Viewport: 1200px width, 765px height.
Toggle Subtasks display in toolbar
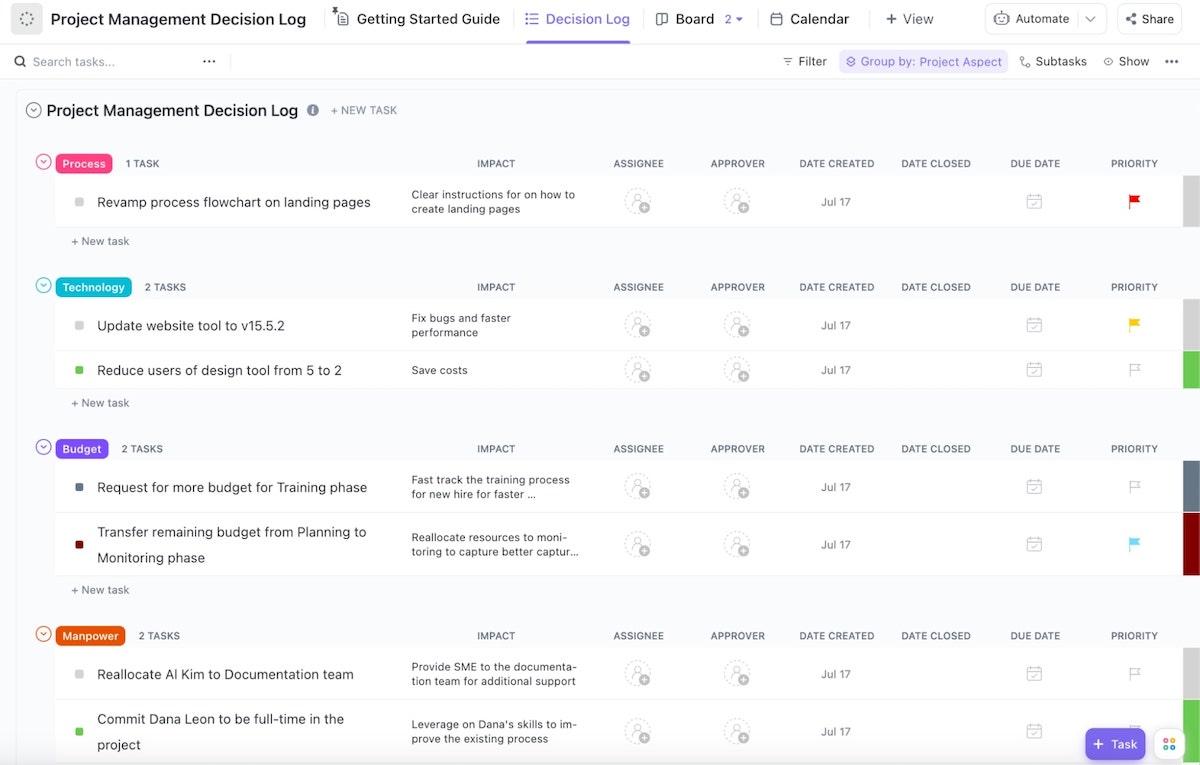click(1052, 61)
